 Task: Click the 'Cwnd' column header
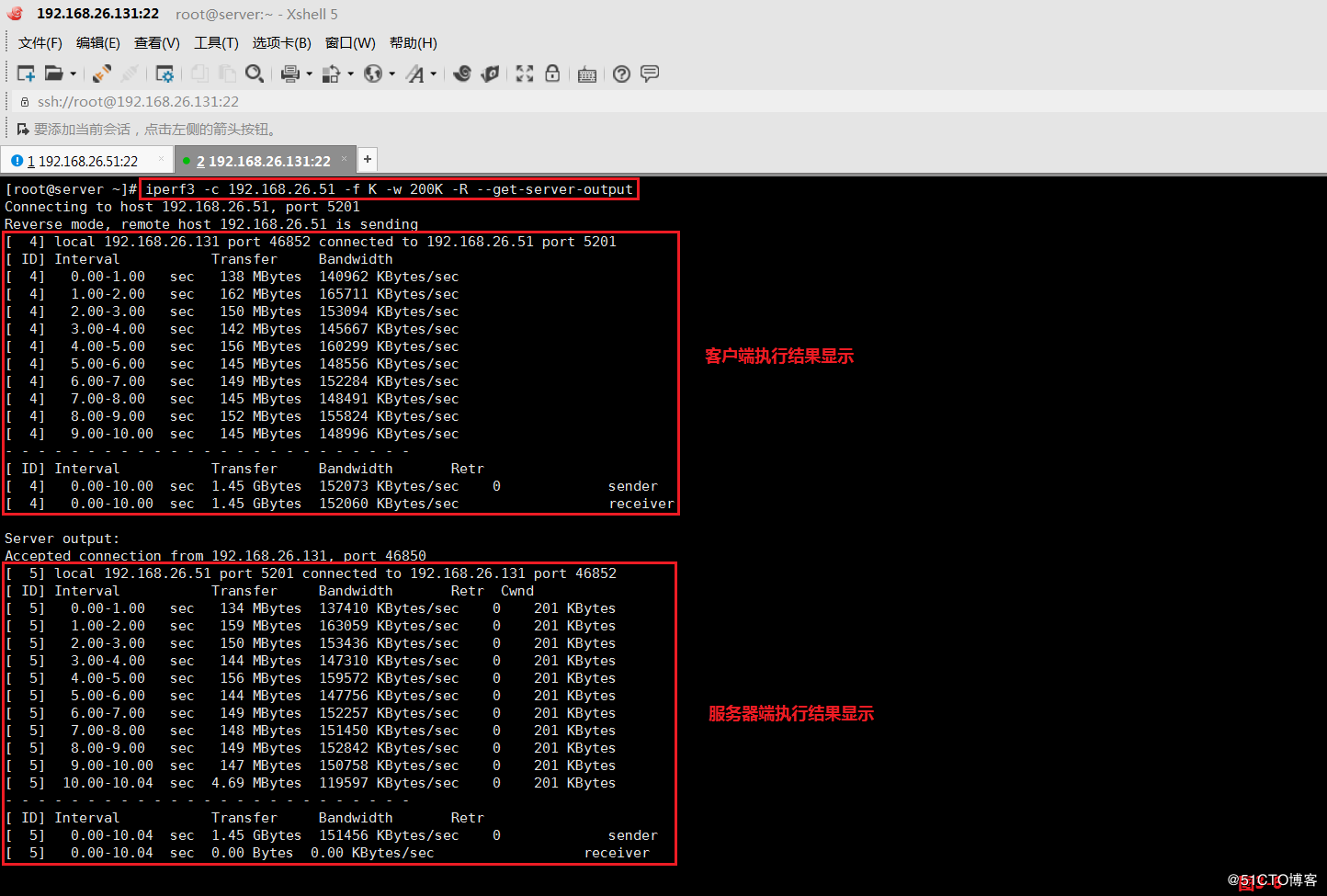[517, 591]
